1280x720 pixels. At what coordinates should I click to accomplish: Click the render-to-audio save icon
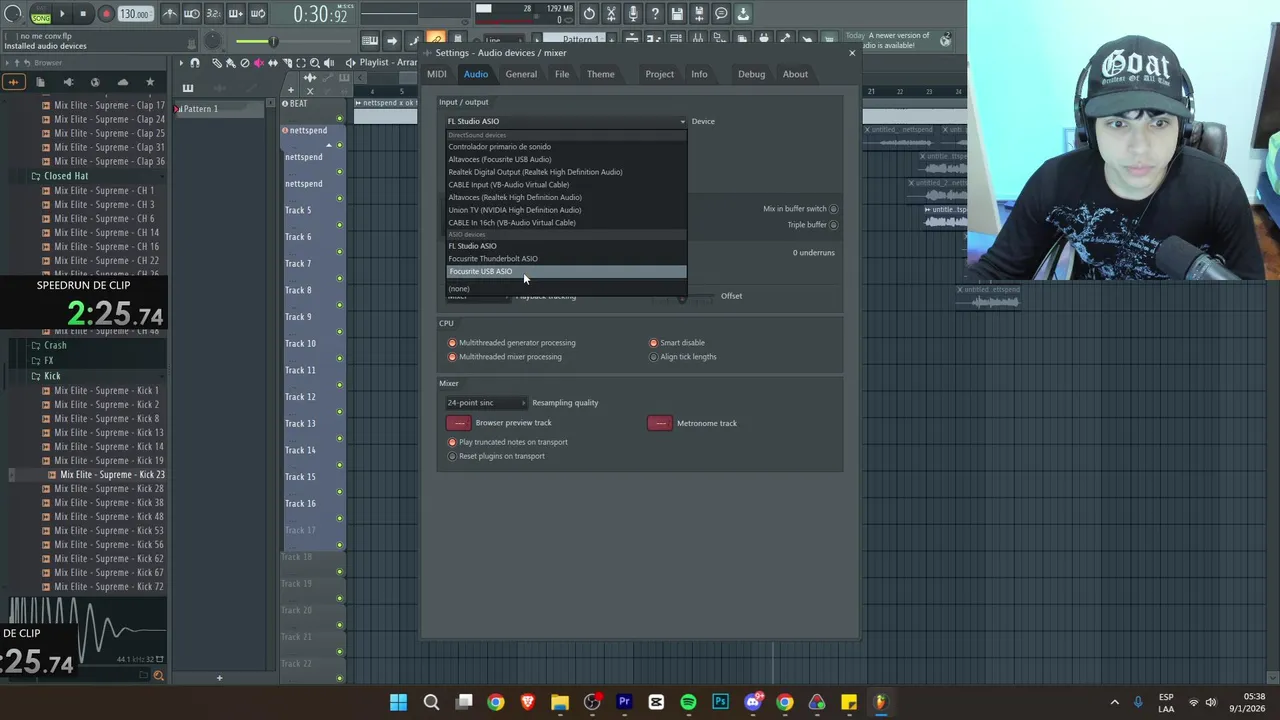click(699, 14)
